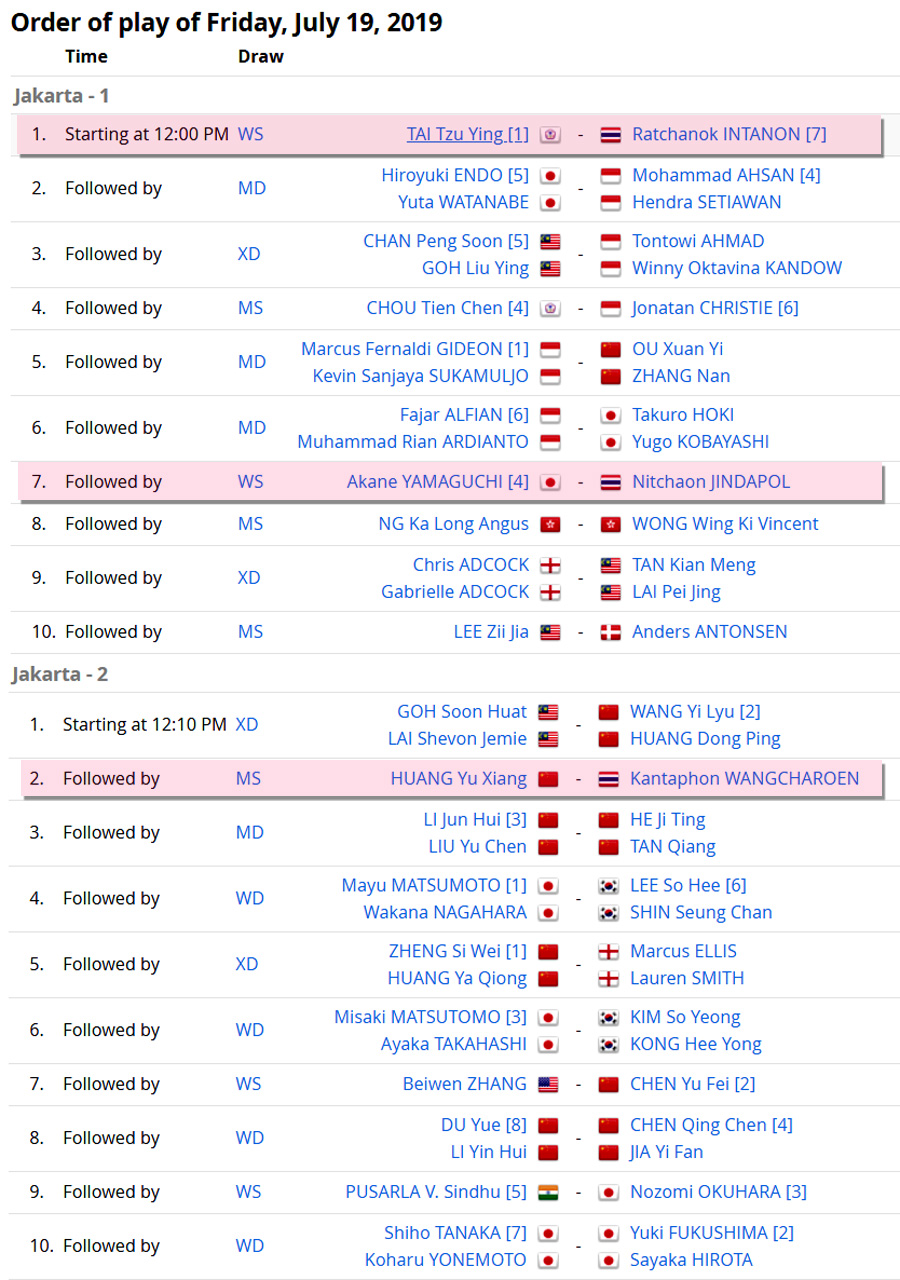Image resolution: width=900 pixels, height=1280 pixels.
Task: Open Nozomi OKUHARA player link
Action: click(x=718, y=1192)
